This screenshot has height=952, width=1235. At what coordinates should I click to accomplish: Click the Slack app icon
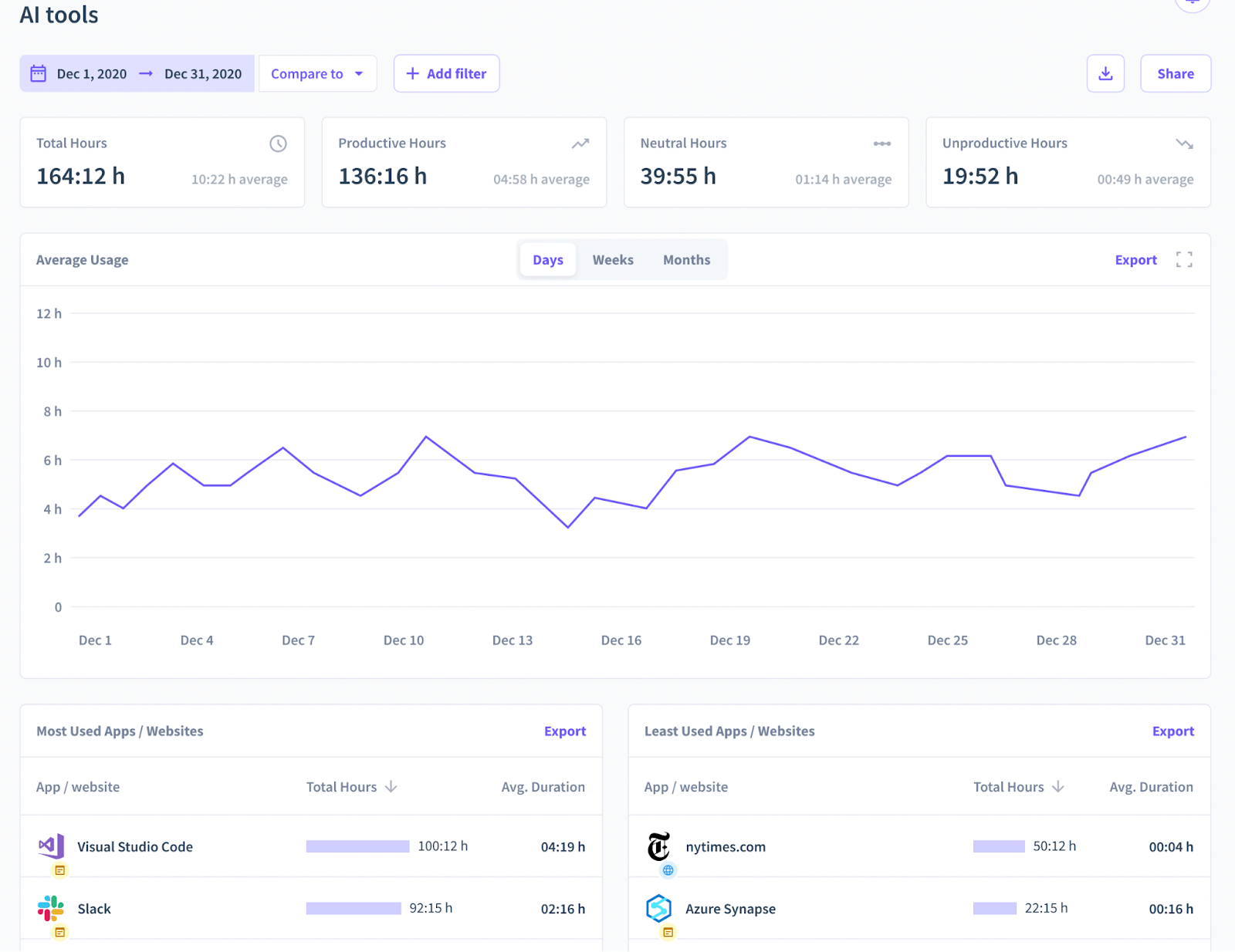pos(51,908)
